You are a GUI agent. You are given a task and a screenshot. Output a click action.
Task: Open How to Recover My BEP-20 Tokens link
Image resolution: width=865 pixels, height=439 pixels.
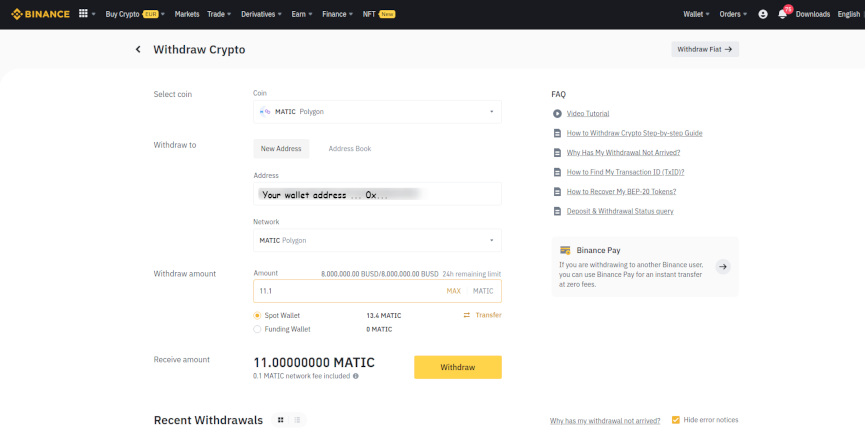[x=621, y=191]
